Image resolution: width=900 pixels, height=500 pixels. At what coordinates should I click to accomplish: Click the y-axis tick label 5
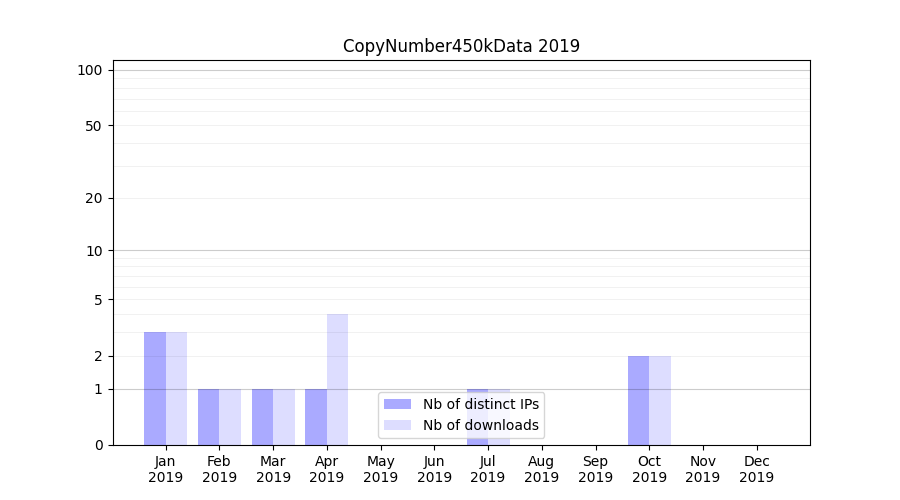pos(98,300)
